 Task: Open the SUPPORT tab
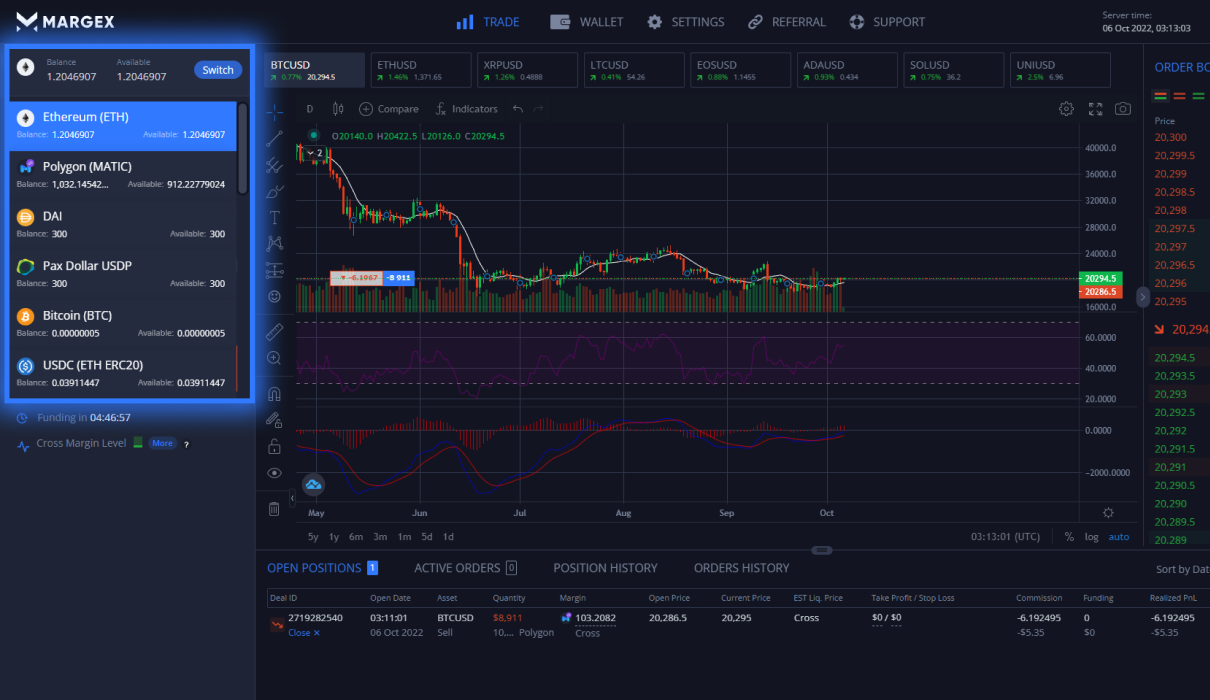[x=887, y=22]
